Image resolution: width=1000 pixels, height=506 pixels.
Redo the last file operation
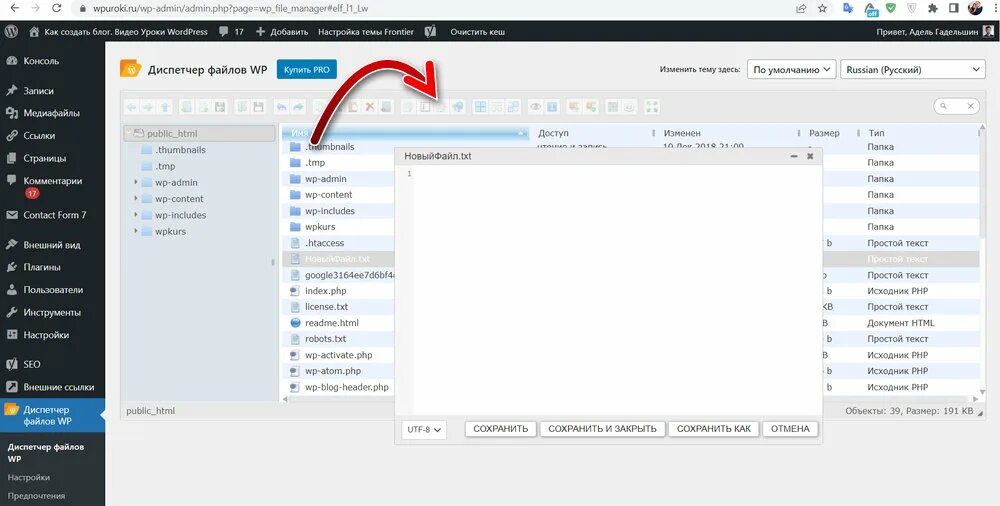298,107
